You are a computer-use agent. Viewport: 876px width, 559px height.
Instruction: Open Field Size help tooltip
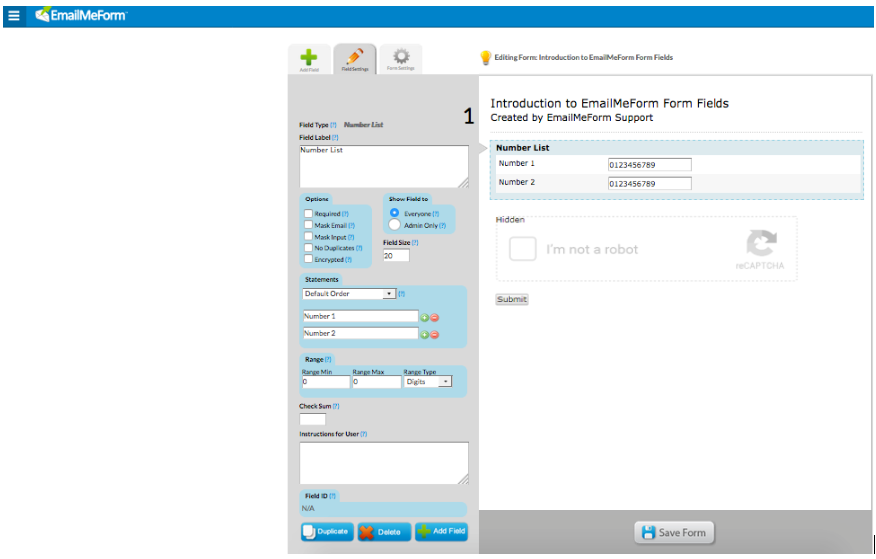tap(415, 243)
